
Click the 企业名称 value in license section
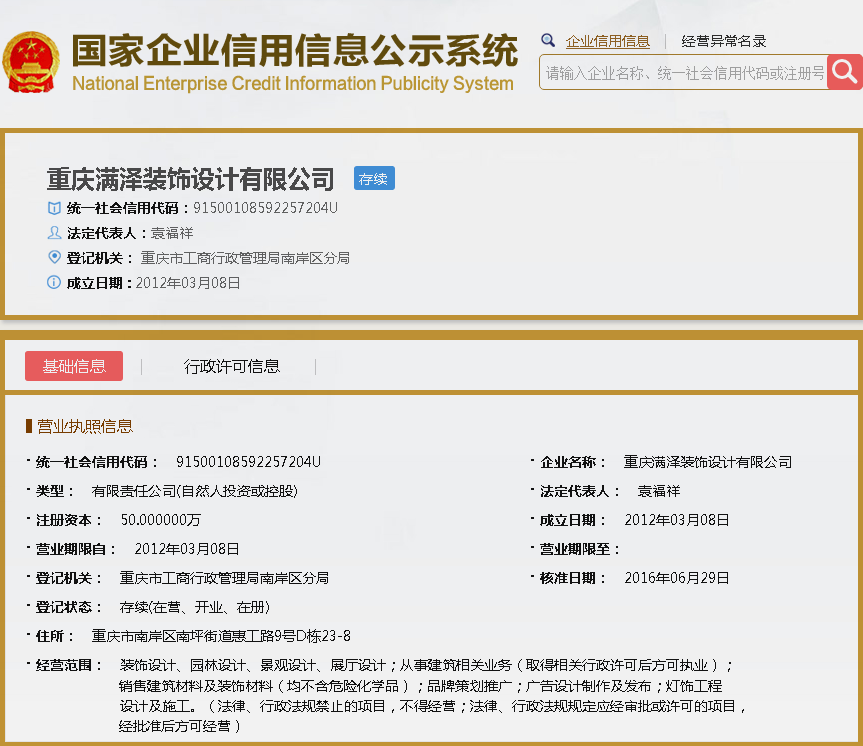coord(708,462)
